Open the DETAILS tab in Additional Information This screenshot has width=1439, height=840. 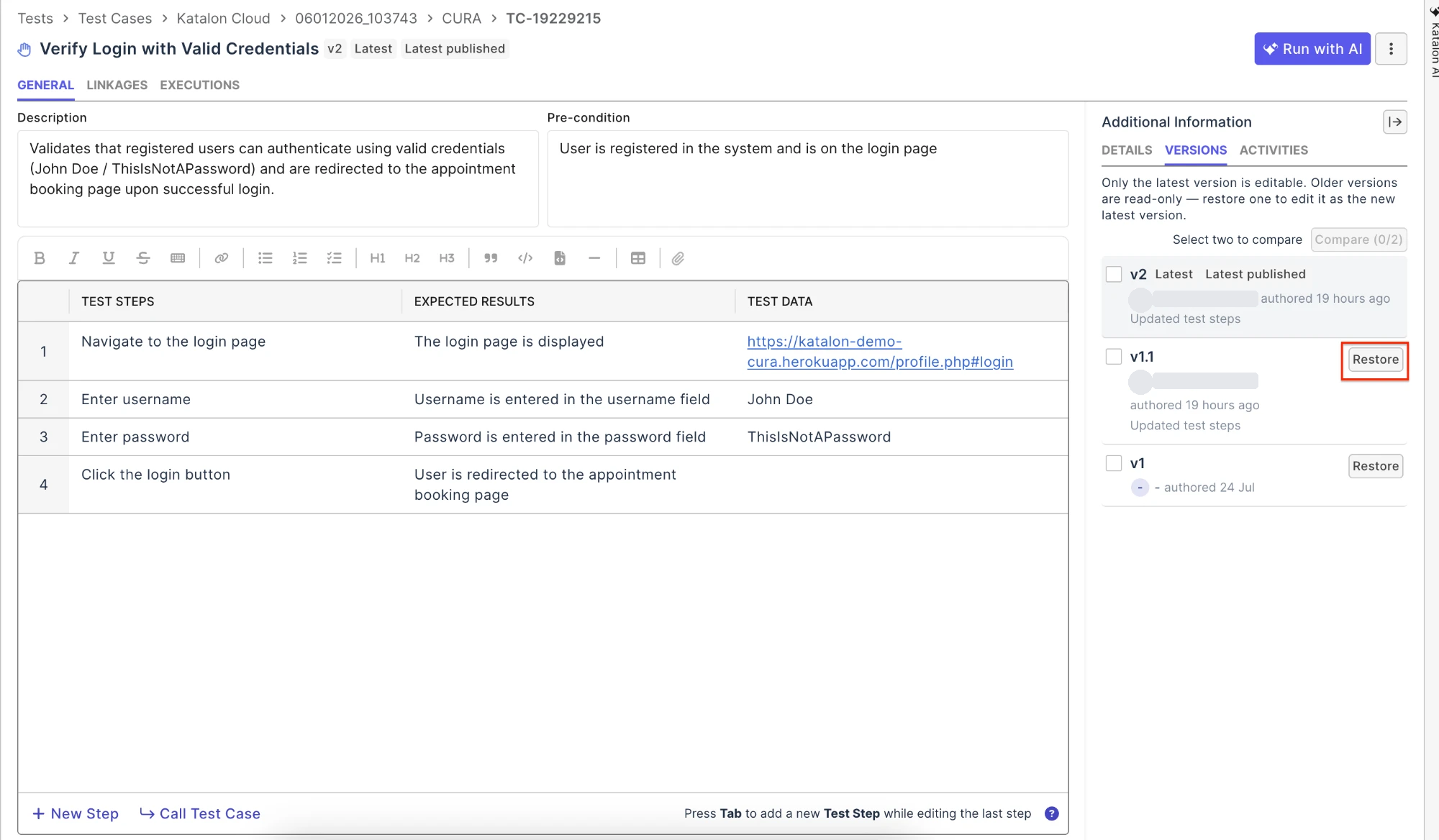1127,150
